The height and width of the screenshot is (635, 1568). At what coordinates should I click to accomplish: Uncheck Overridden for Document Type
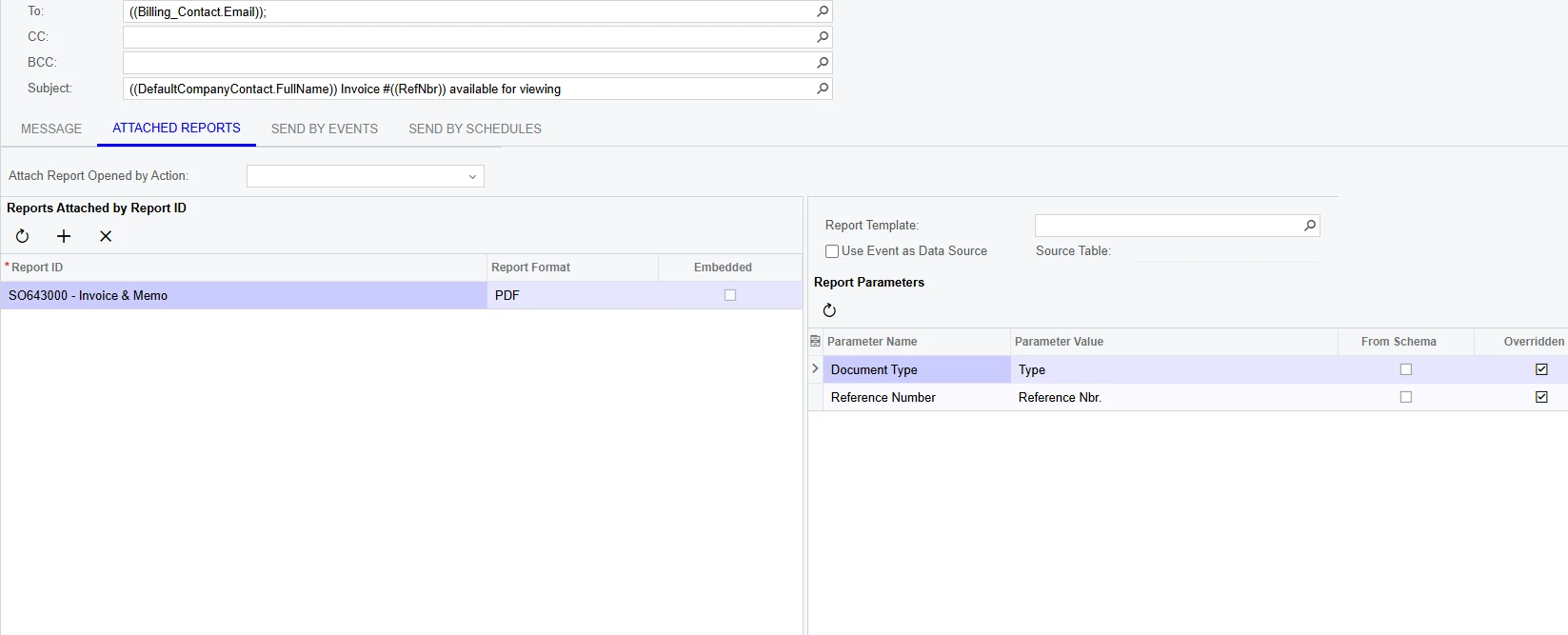click(1542, 369)
